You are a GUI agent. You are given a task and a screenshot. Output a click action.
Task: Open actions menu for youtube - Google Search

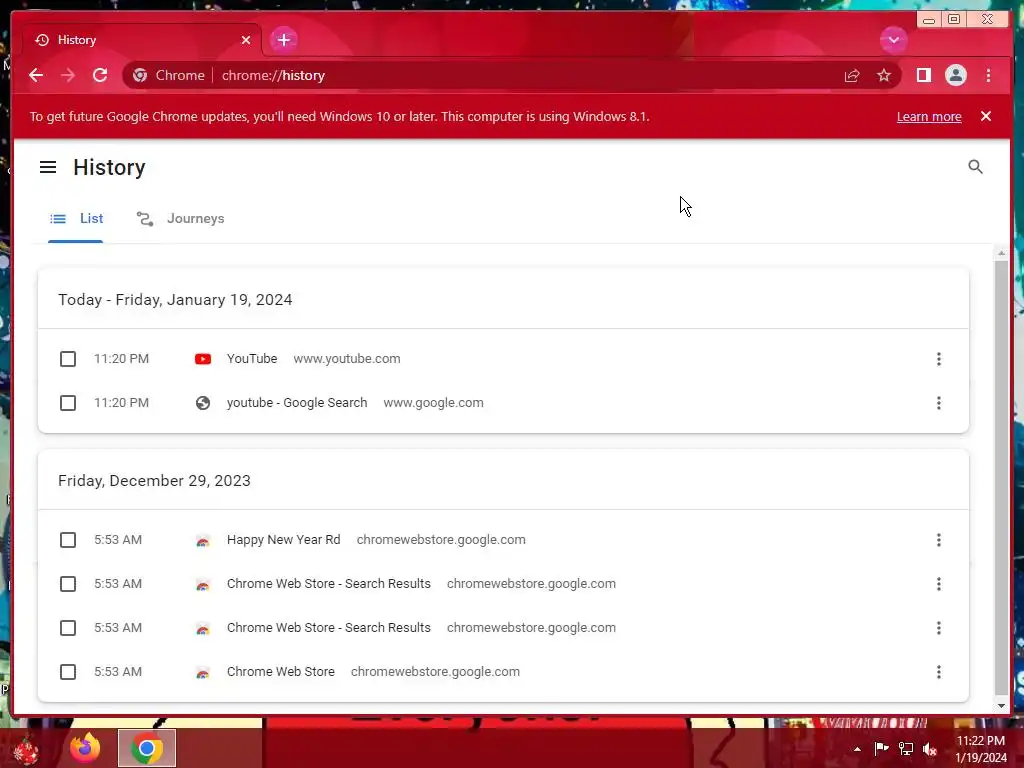click(x=938, y=403)
